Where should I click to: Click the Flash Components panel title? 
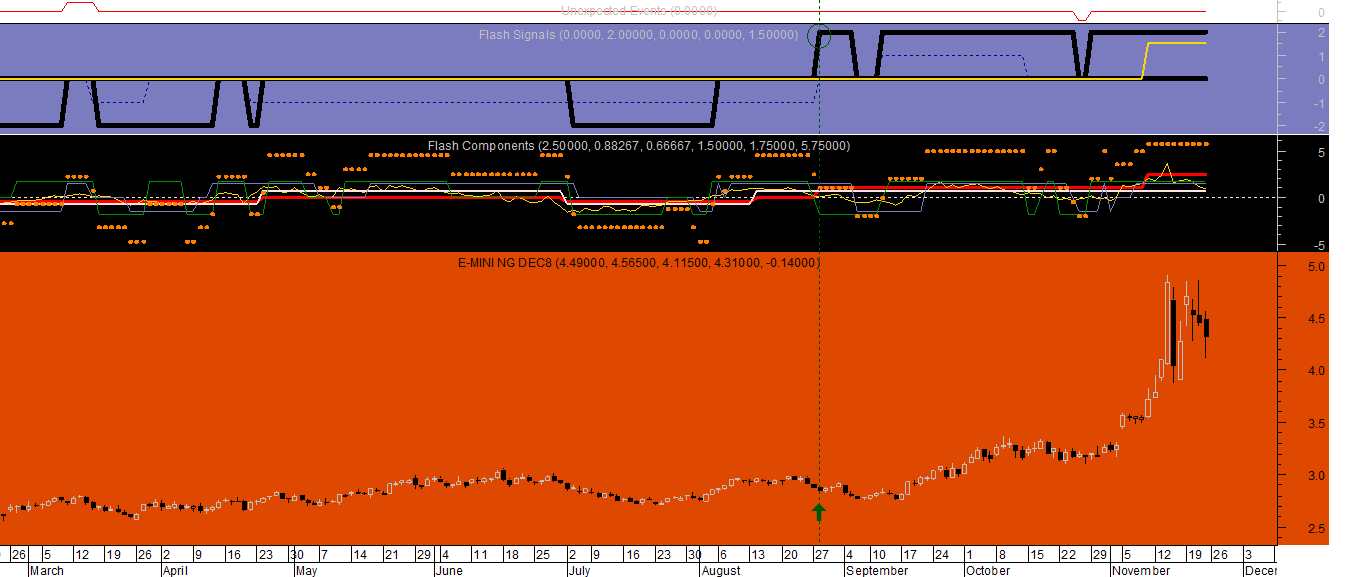(x=639, y=146)
